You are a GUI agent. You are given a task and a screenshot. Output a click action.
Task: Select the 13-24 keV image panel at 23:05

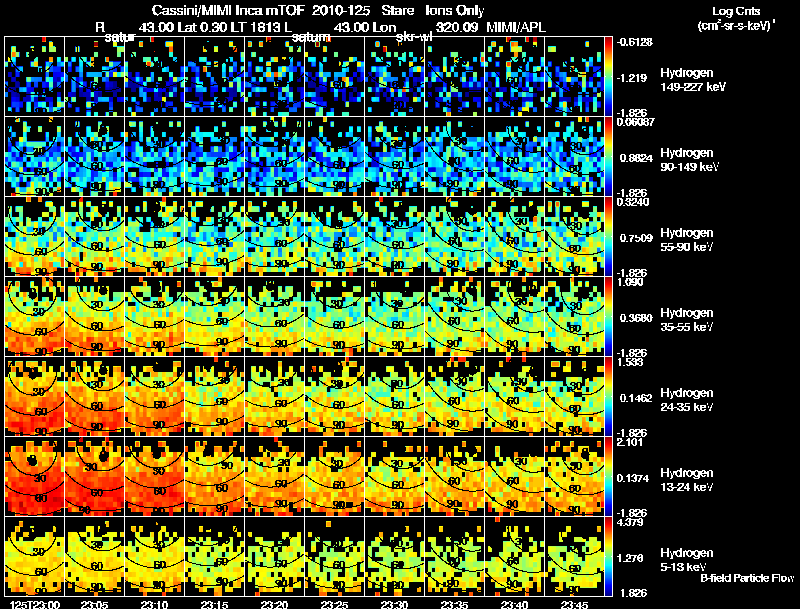coord(95,477)
